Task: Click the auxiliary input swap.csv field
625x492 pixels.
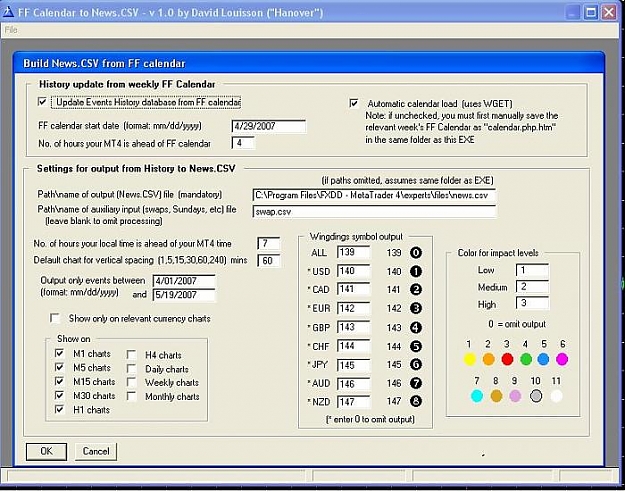Action: pyautogui.click(x=374, y=212)
